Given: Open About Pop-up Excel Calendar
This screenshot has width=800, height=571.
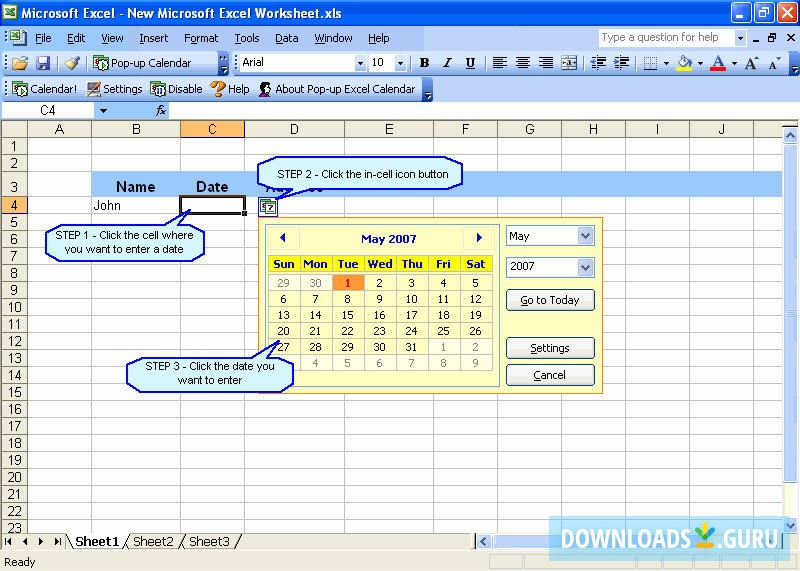Looking at the screenshot, I should pos(337,89).
